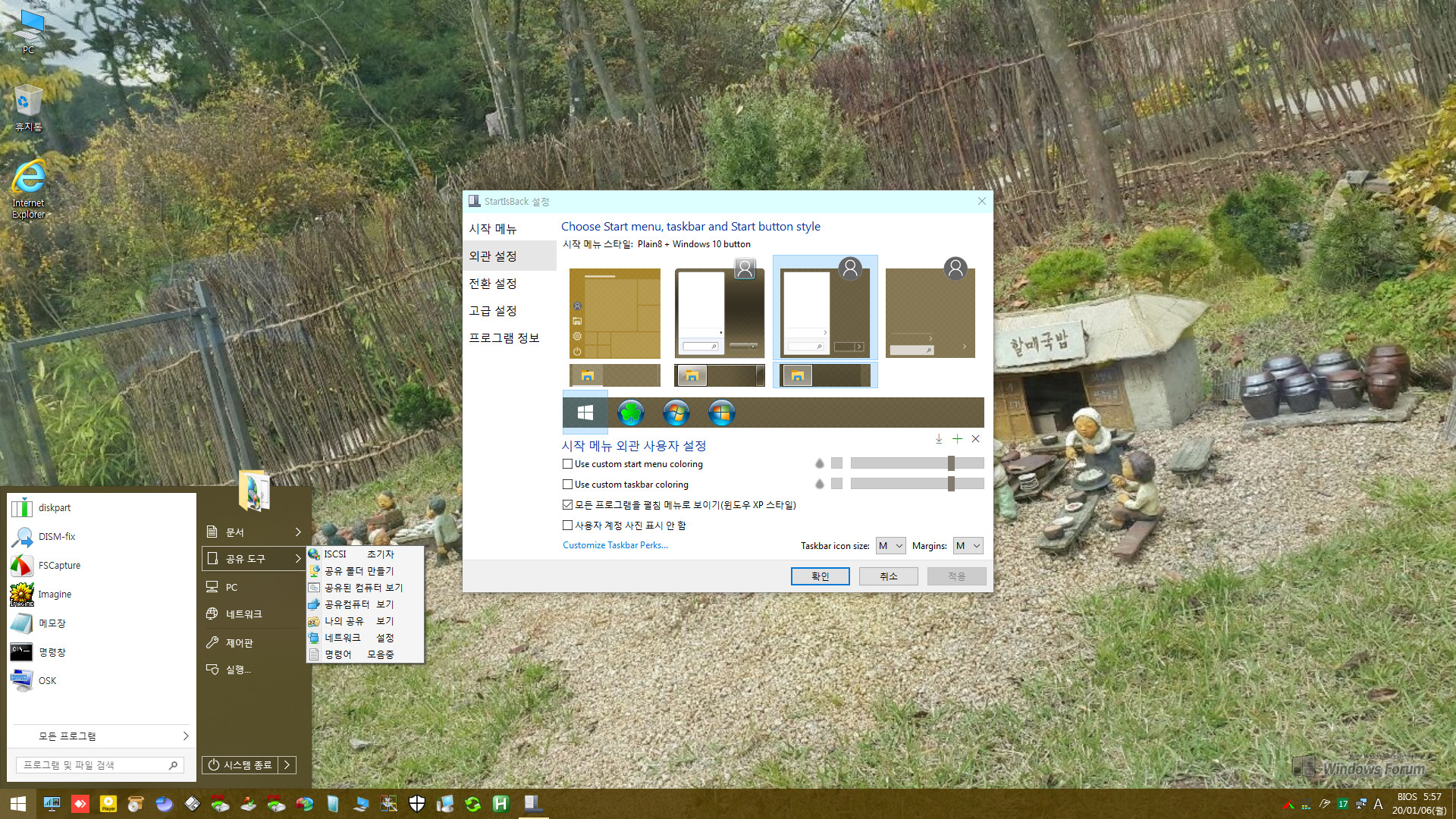The image size is (1456, 819).
Task: Click the taskbar color swatch square
Action: point(836,484)
